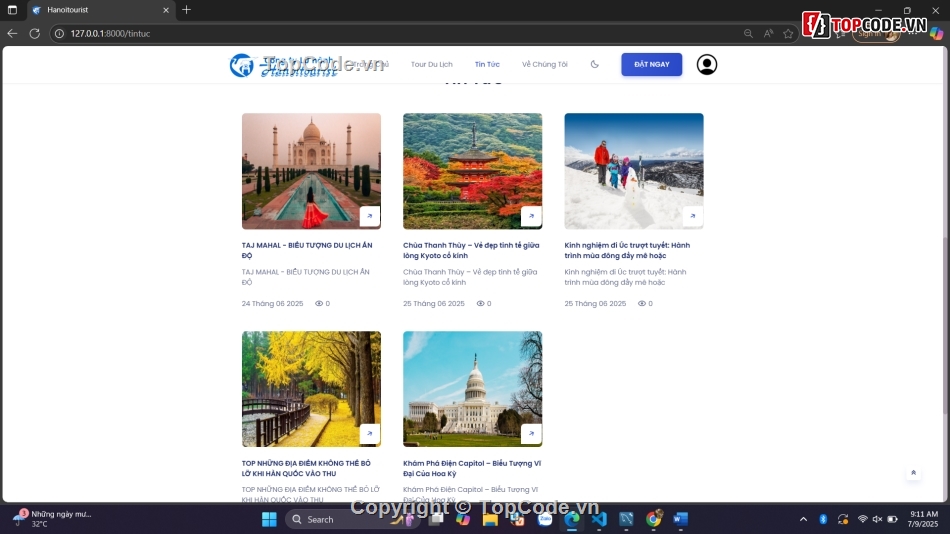Go to Về Chúng Tôi page
The image size is (950, 534).
coord(545,64)
